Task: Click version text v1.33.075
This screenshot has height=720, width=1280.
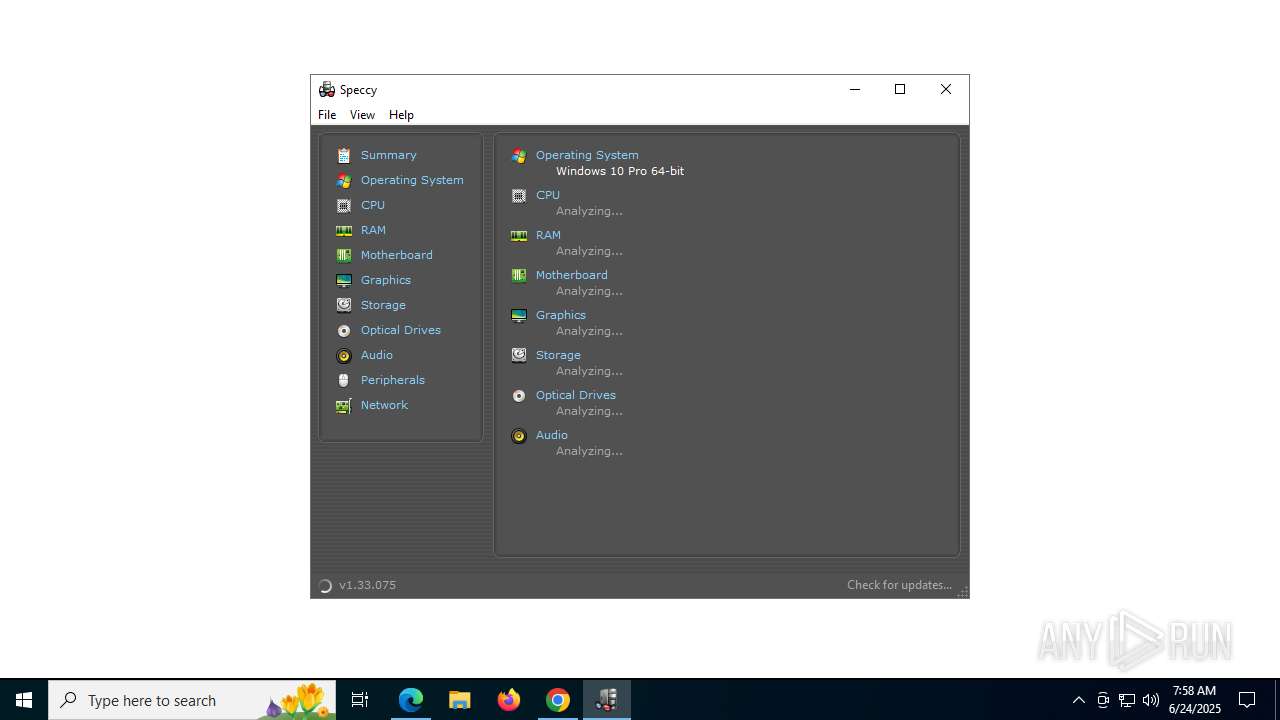Action: 367,585
